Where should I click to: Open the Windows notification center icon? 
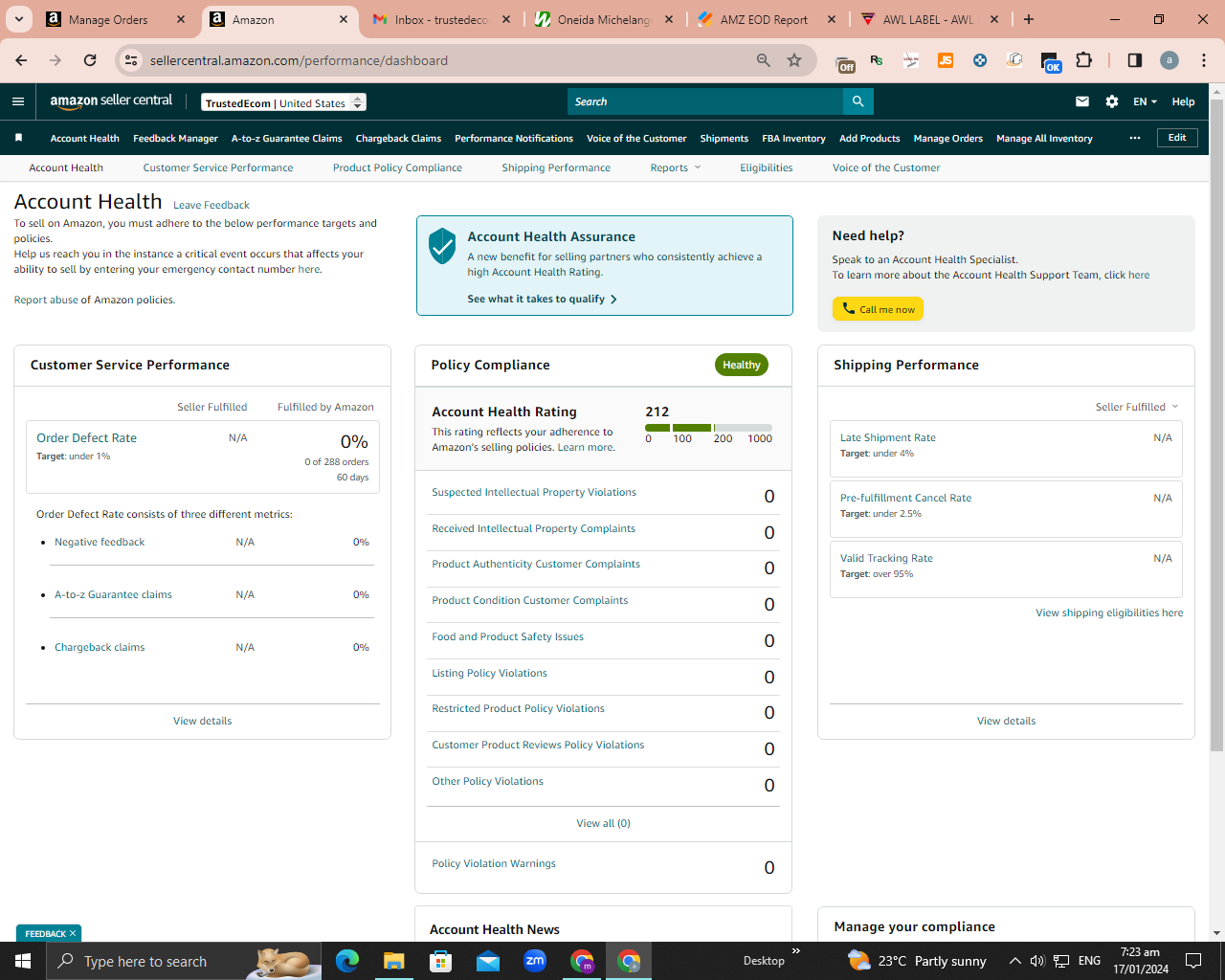(1193, 961)
